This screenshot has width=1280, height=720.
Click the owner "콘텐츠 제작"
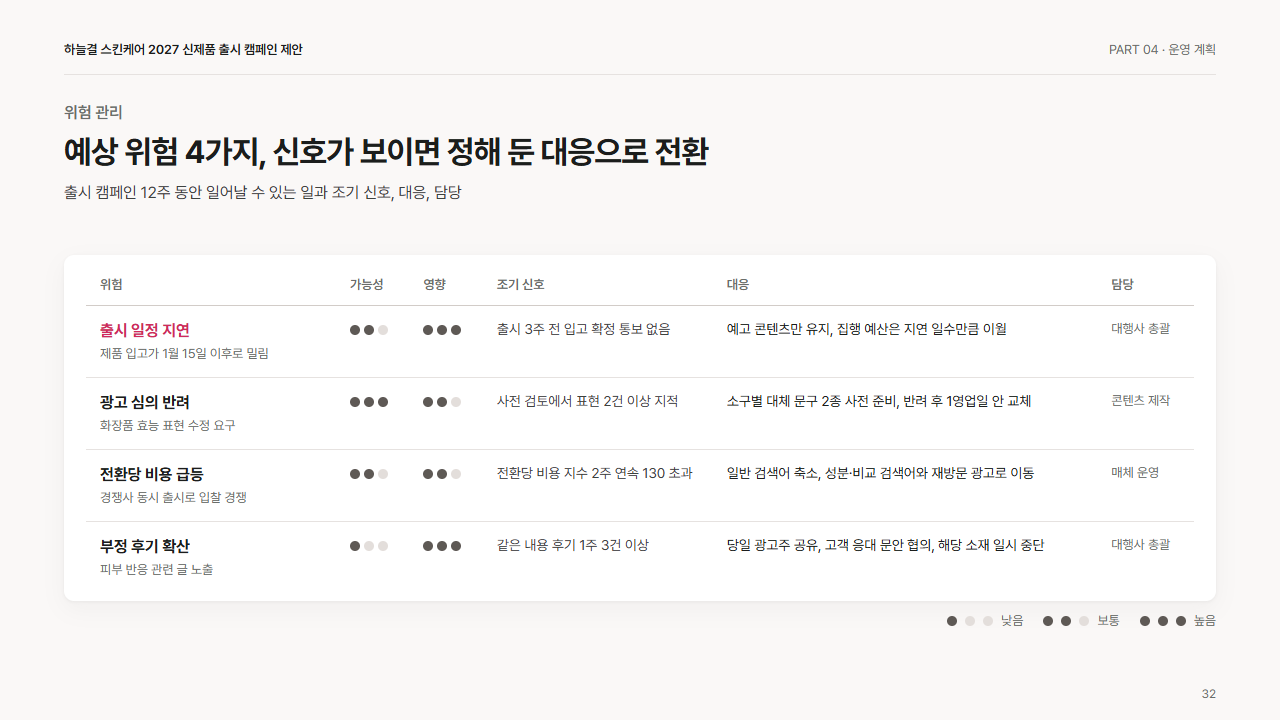(1141, 400)
